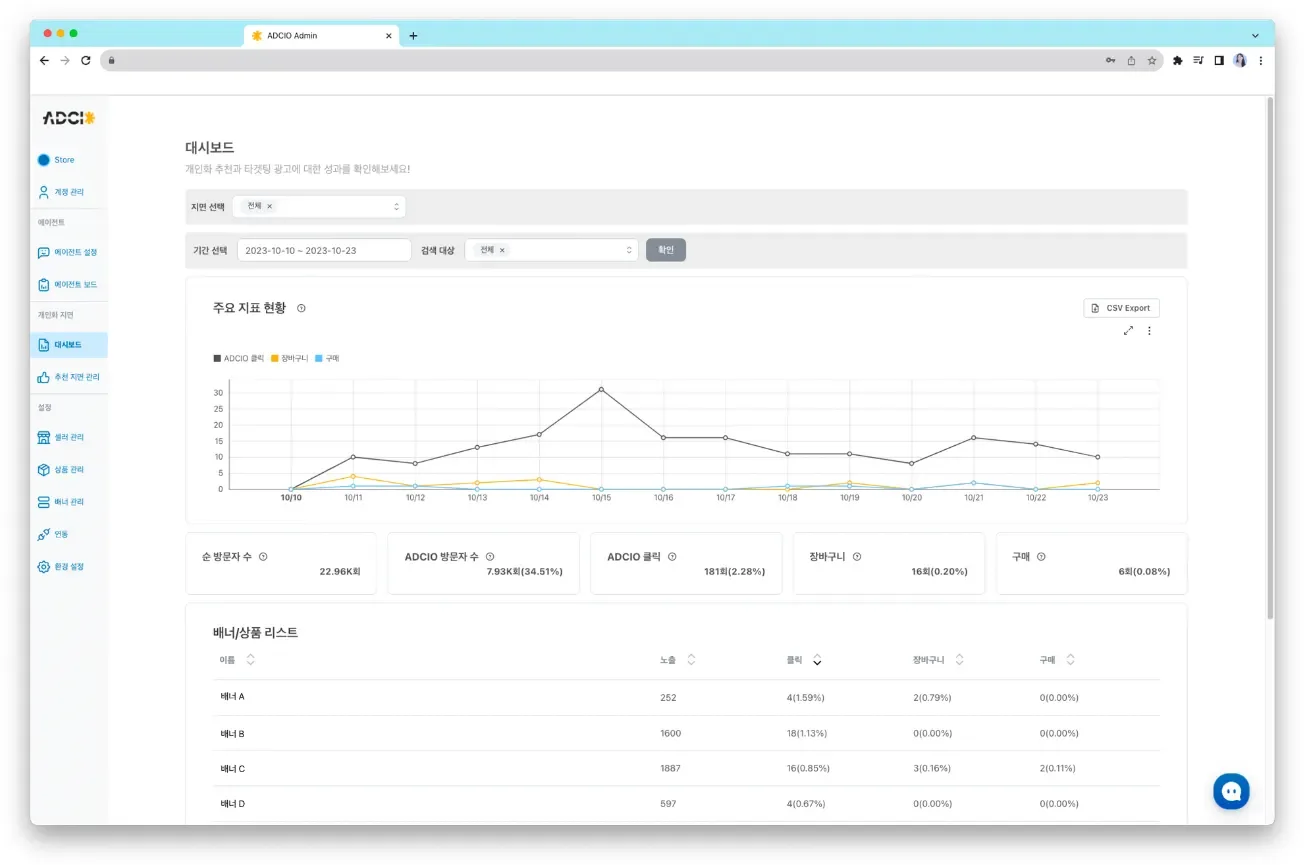Open 대시보드 in the sidebar

[x=69, y=345]
